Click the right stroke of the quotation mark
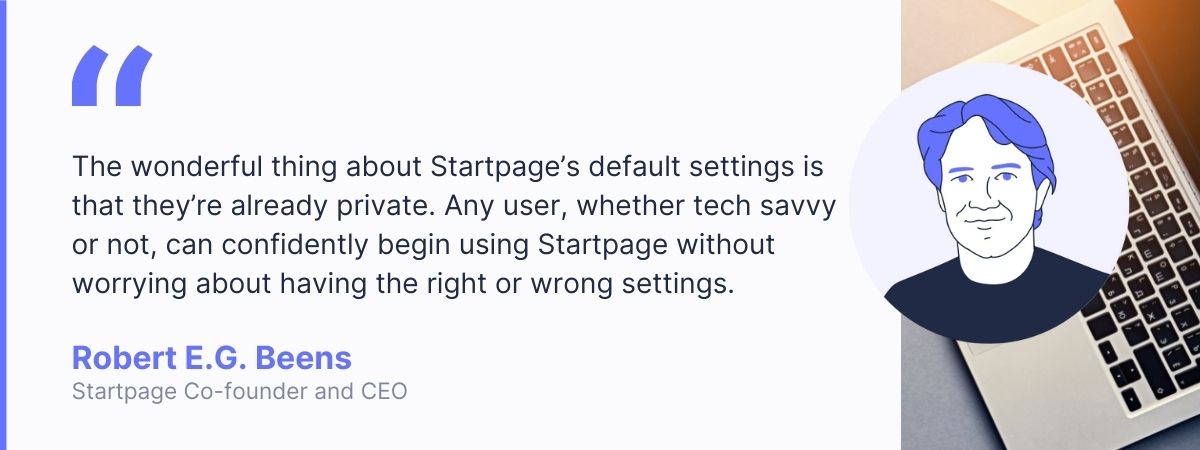Screen dimensions: 1200x450 (135, 77)
